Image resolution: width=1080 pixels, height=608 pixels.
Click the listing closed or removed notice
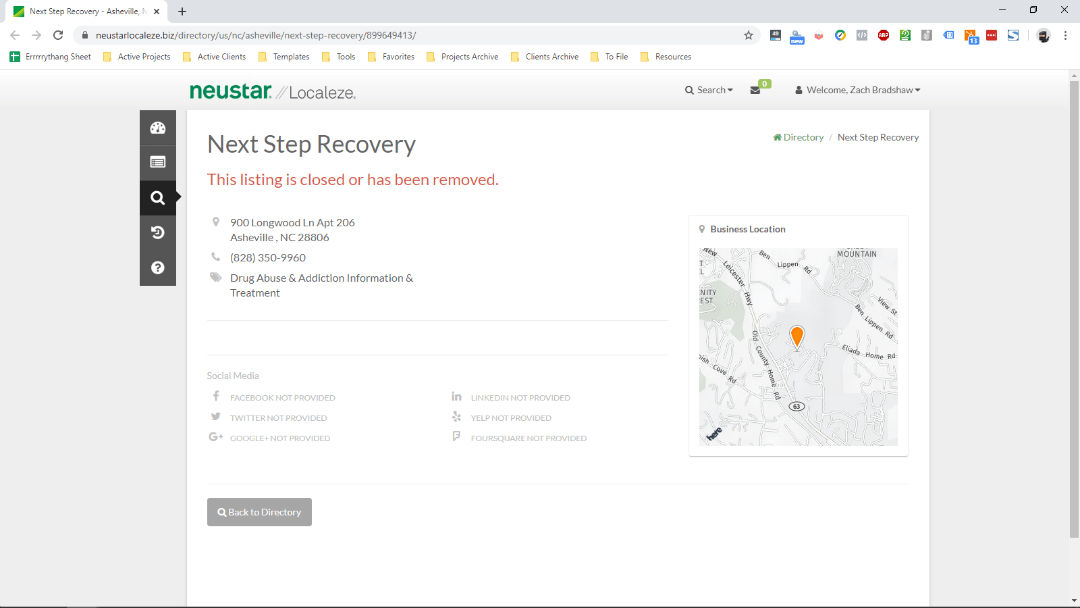tap(353, 180)
